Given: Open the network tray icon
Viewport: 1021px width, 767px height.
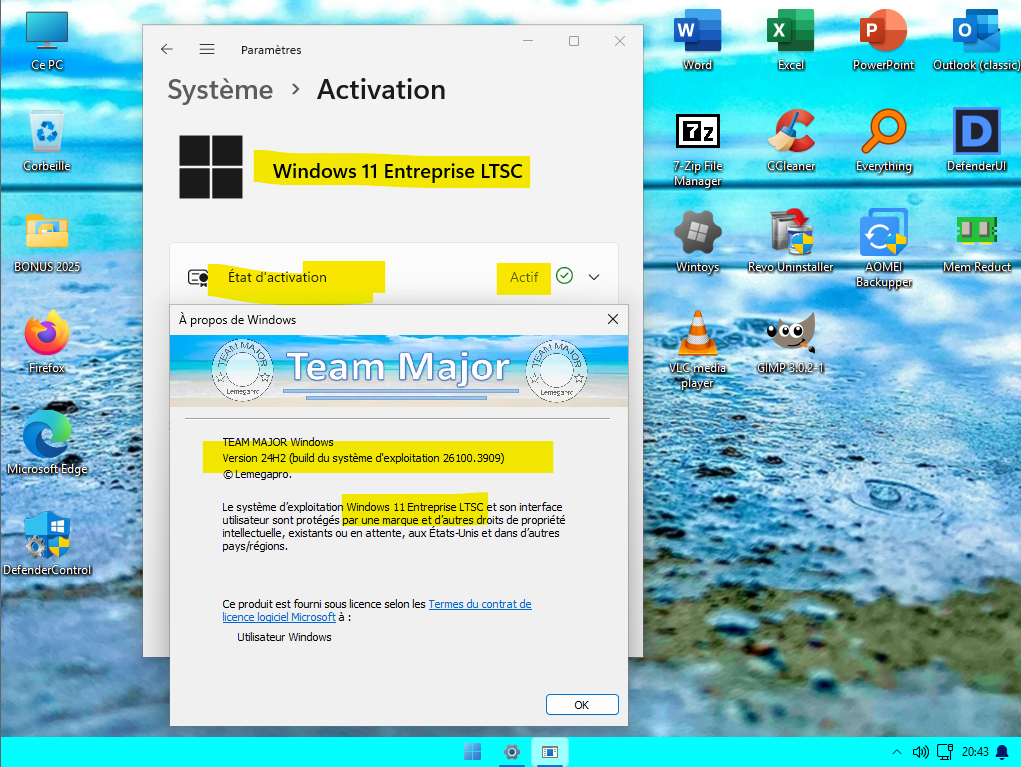Looking at the screenshot, I should (x=945, y=752).
